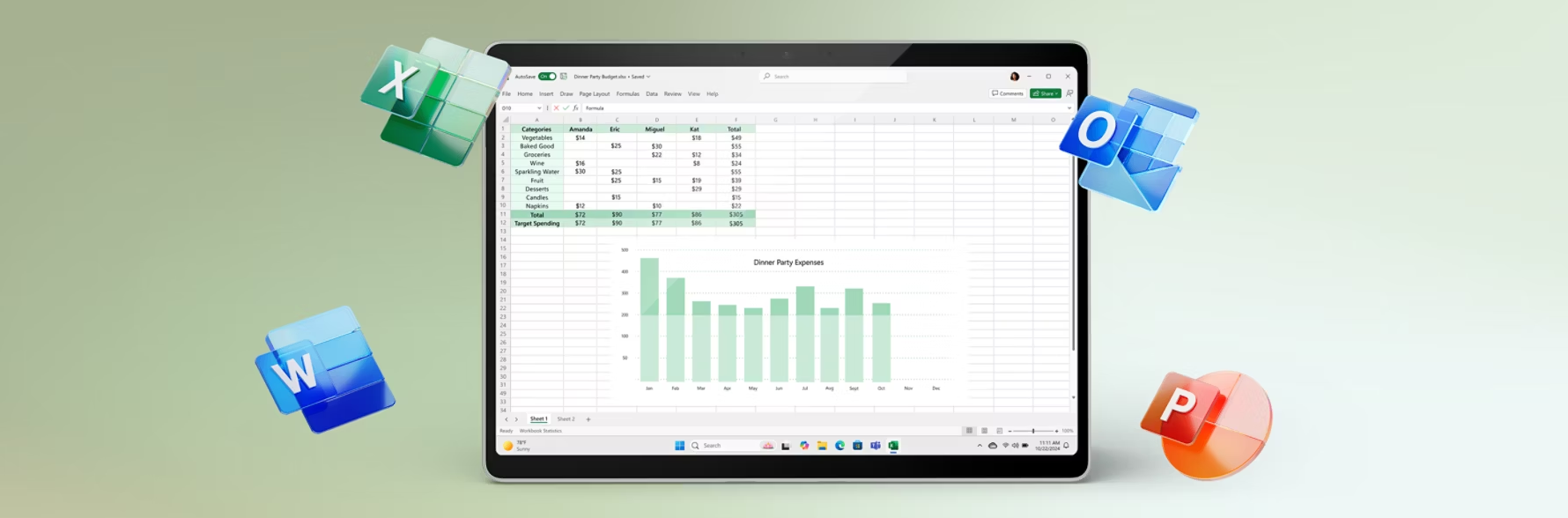
Task: Click the 100% zoom level
Action: point(1068,431)
